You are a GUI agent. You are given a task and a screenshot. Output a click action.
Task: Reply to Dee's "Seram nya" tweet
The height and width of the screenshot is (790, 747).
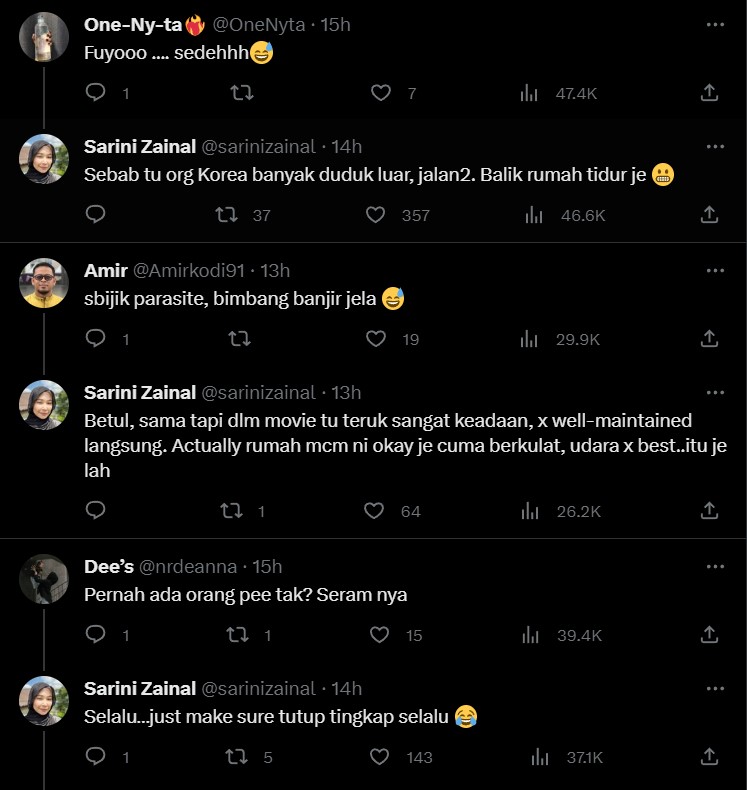pyautogui.click(x=96, y=634)
